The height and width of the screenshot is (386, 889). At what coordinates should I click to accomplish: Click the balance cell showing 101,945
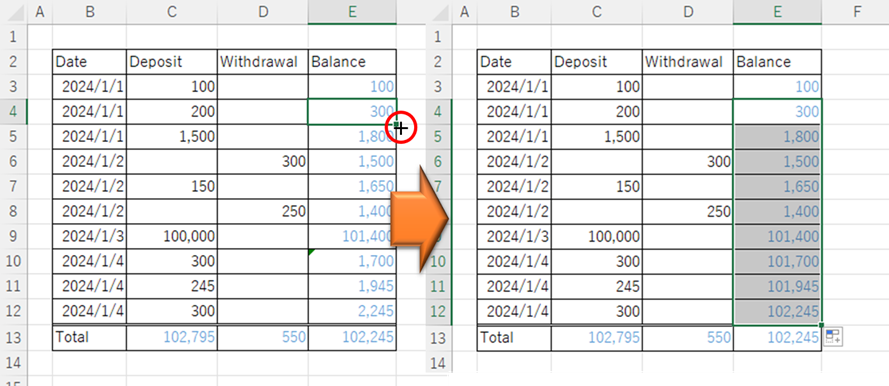click(777, 287)
